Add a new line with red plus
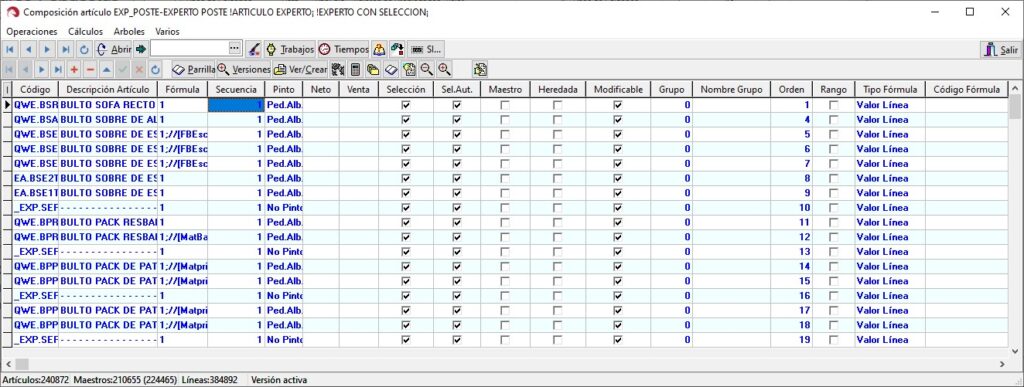1024x387 pixels. (x=74, y=69)
